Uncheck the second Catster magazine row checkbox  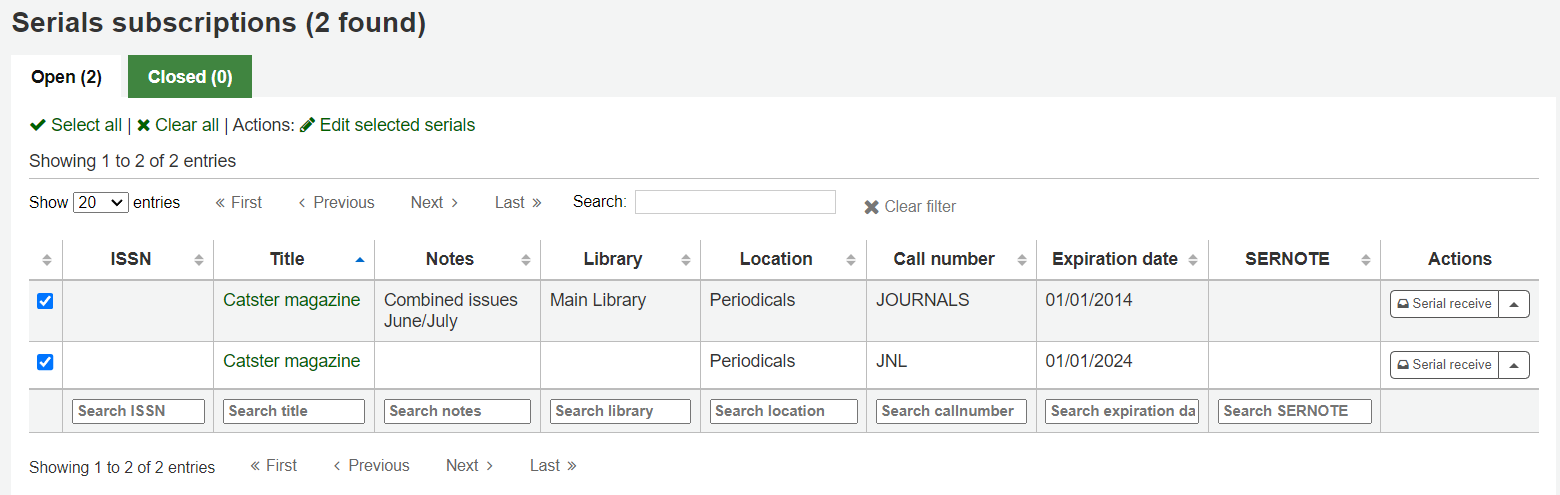45,362
